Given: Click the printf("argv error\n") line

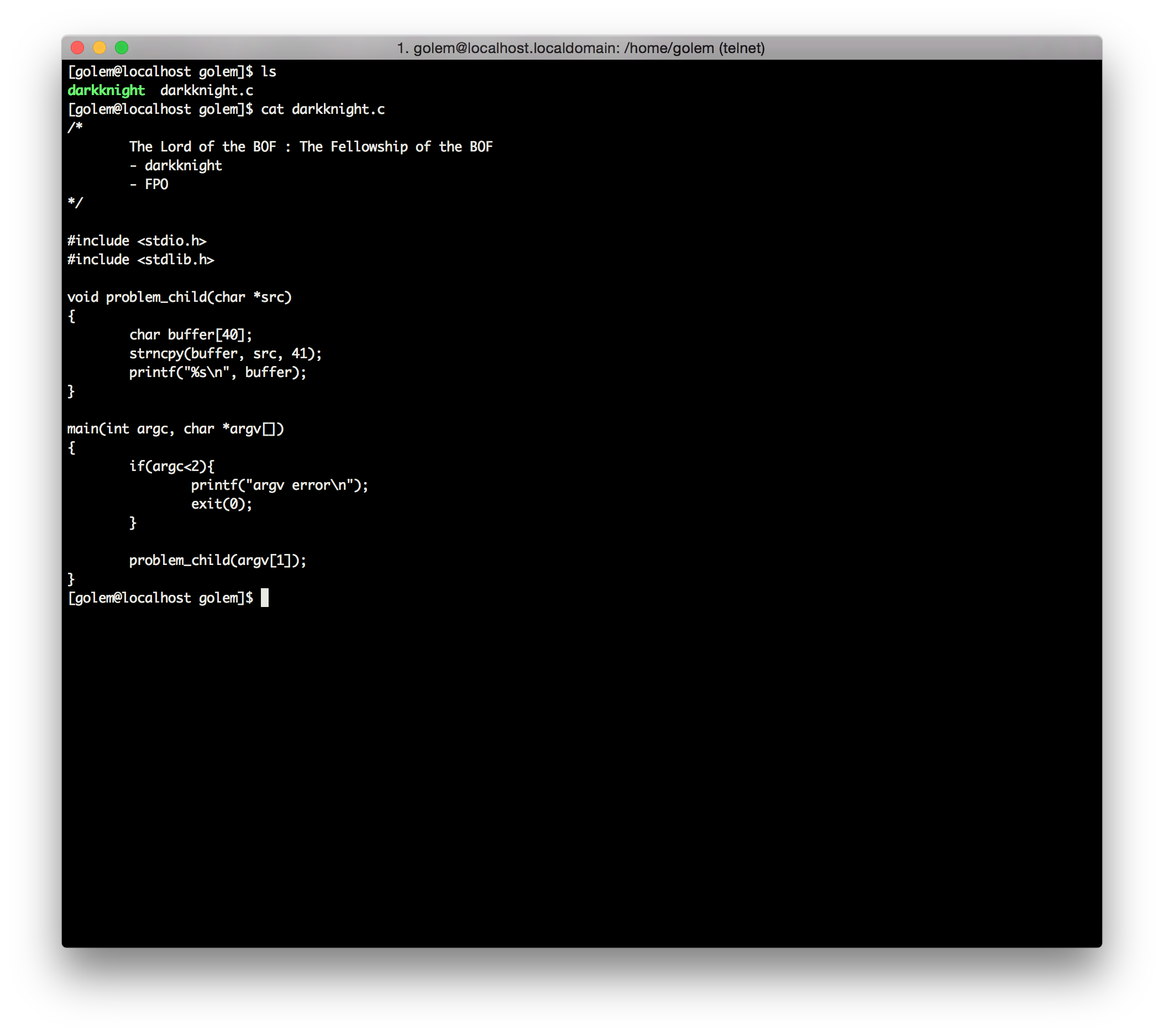Looking at the screenshot, I should coord(279,485).
